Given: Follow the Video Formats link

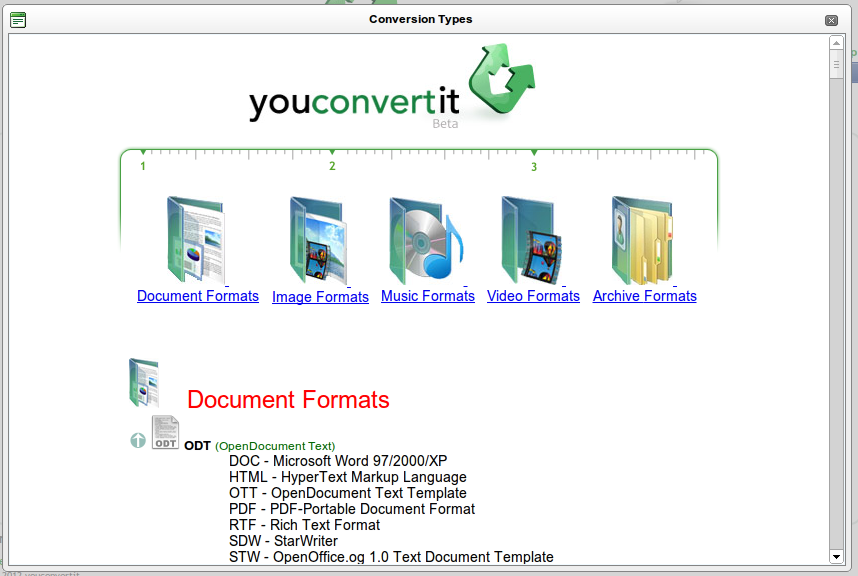Looking at the screenshot, I should coord(533,296).
